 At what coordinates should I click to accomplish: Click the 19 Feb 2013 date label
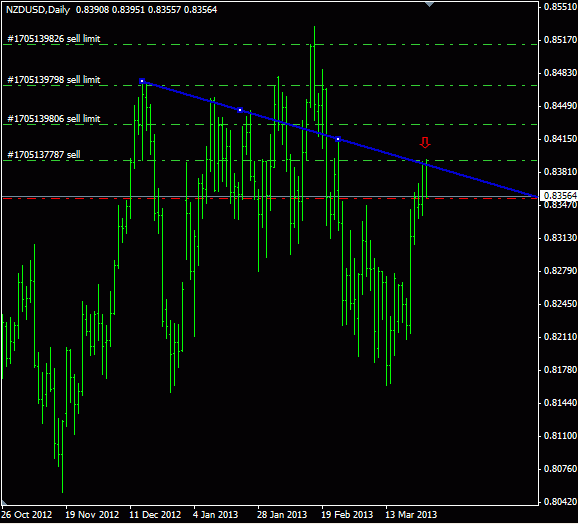click(x=347, y=514)
